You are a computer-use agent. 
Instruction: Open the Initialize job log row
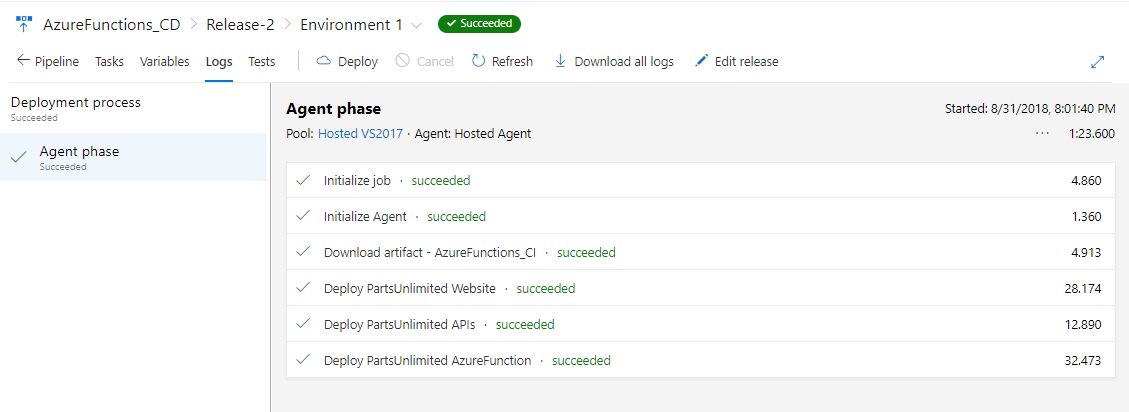click(x=698, y=180)
